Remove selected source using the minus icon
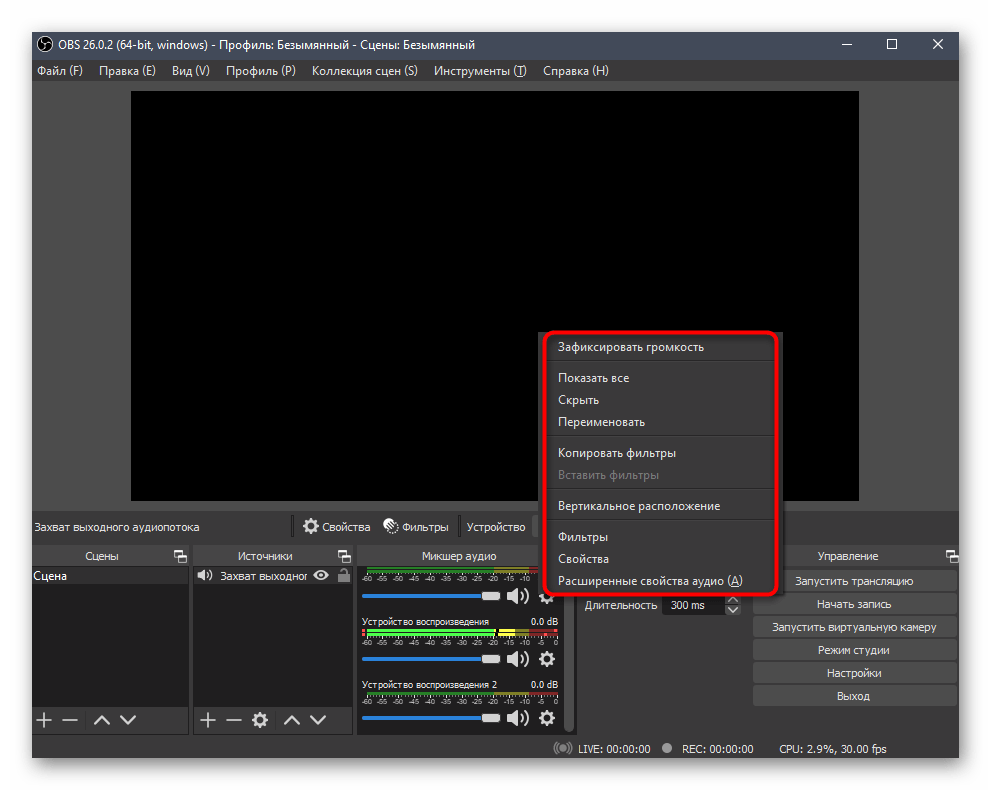Image resolution: width=991 pixels, height=790 pixels. tap(233, 720)
